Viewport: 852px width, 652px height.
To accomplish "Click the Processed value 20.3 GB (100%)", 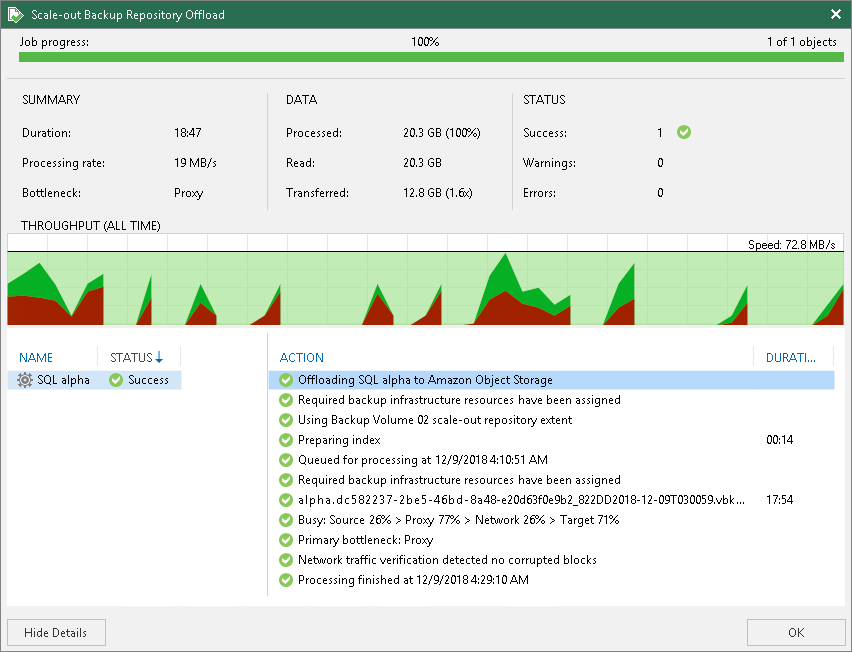I will (x=442, y=133).
